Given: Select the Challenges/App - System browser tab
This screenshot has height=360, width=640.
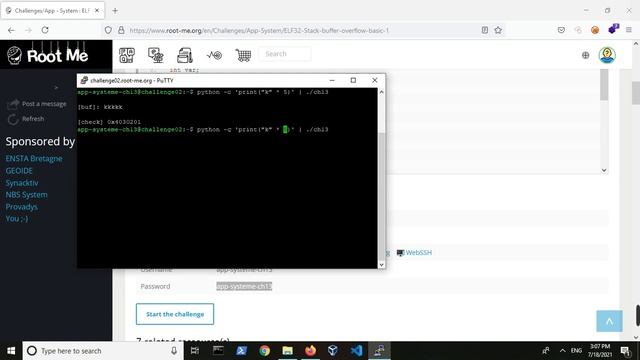Looking at the screenshot, I should pos(52,11).
